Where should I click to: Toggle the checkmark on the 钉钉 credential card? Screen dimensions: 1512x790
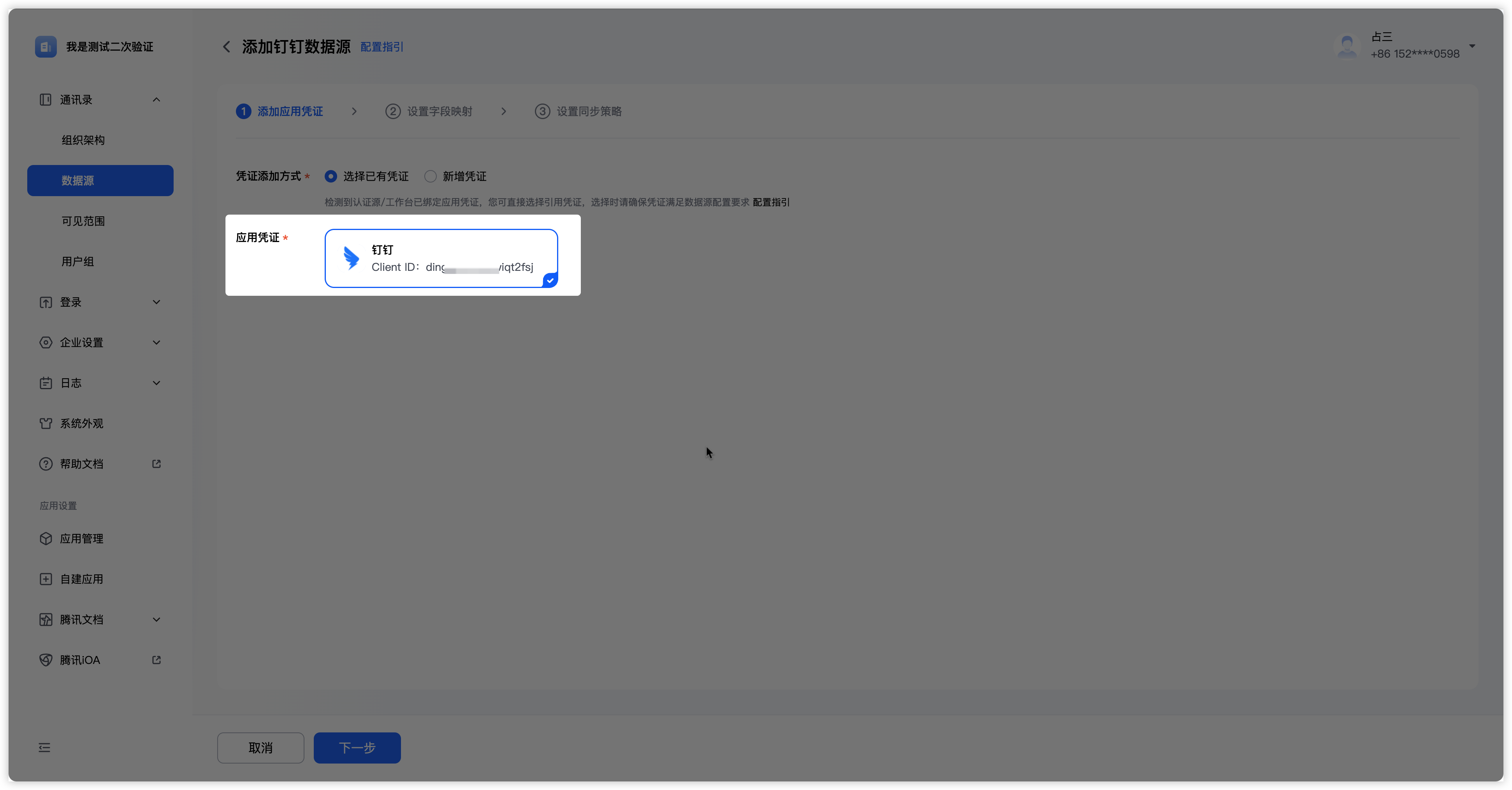pyautogui.click(x=550, y=281)
